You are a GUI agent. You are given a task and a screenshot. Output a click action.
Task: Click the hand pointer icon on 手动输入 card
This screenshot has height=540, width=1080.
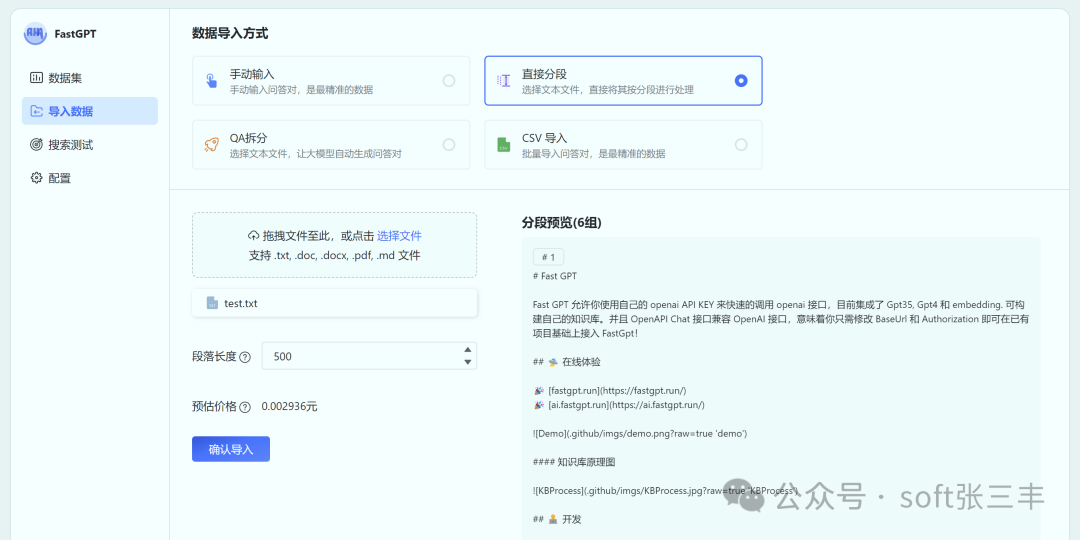click(211, 81)
